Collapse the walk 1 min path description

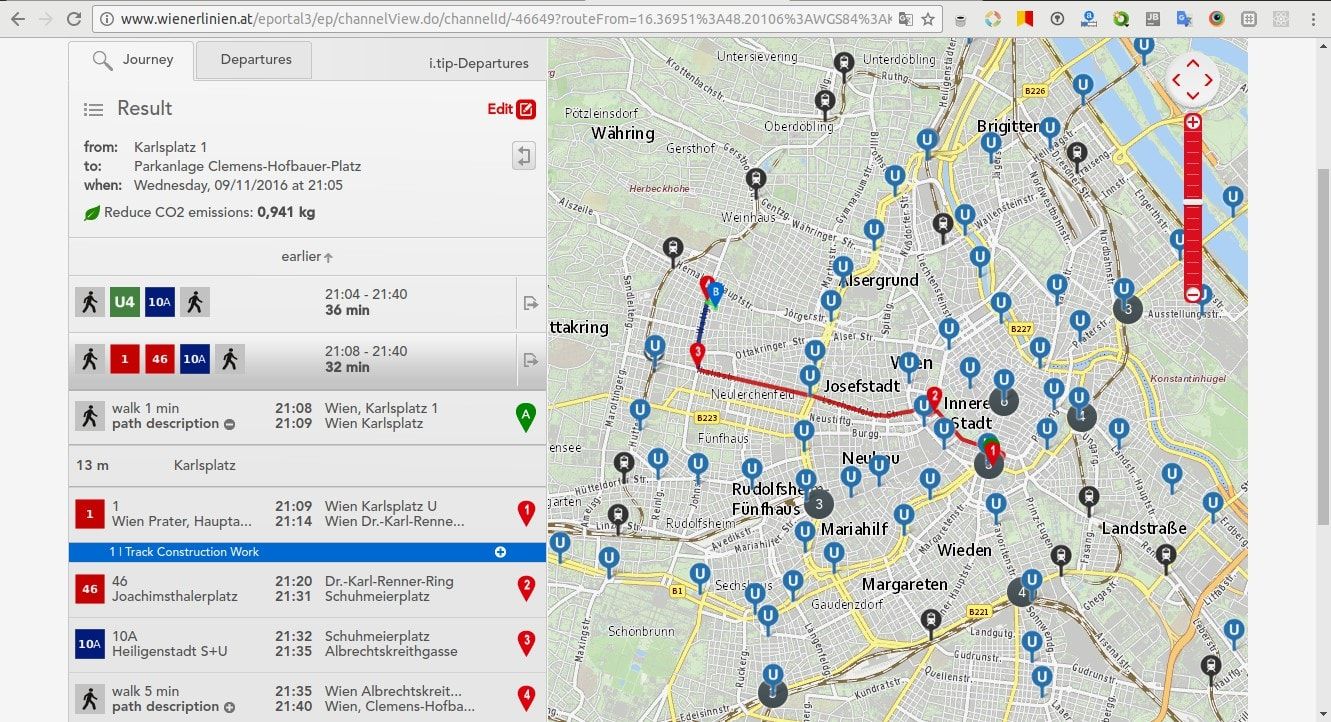pyautogui.click(x=229, y=424)
